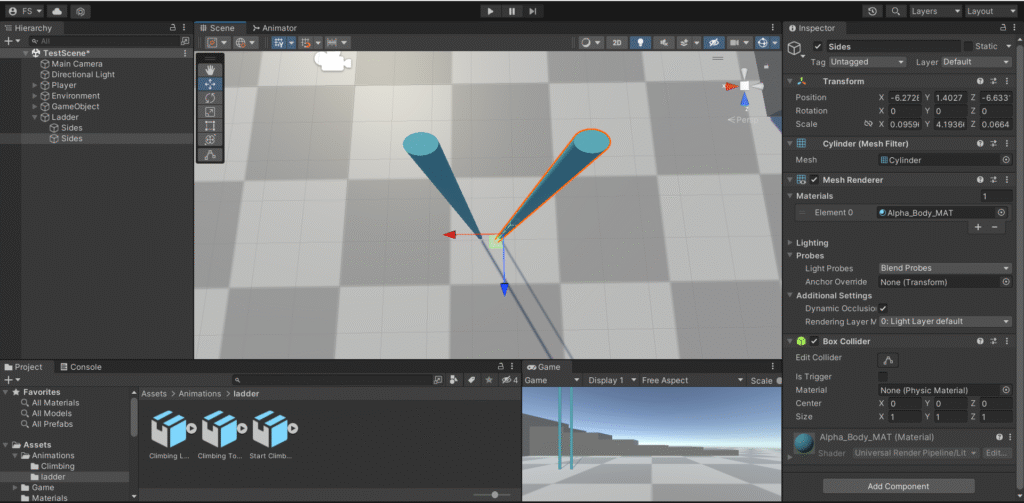This screenshot has height=503, width=1024.
Task: Select the Rotate tool in scene toolbar
Action: pos(210,98)
